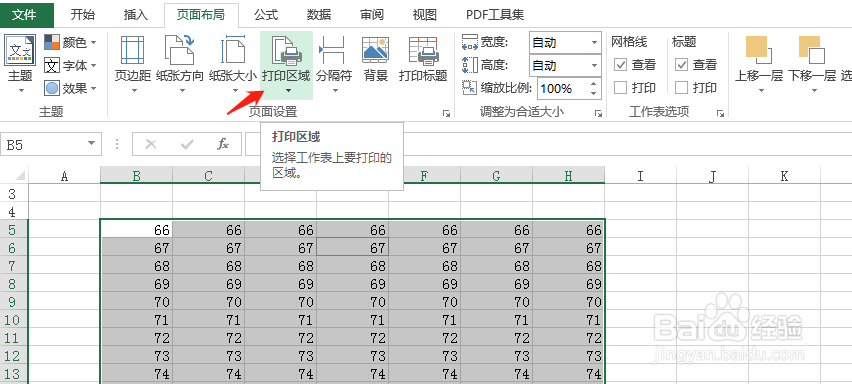Click the 打印区域 print area icon
The width and height of the screenshot is (852, 384).
(x=286, y=50)
